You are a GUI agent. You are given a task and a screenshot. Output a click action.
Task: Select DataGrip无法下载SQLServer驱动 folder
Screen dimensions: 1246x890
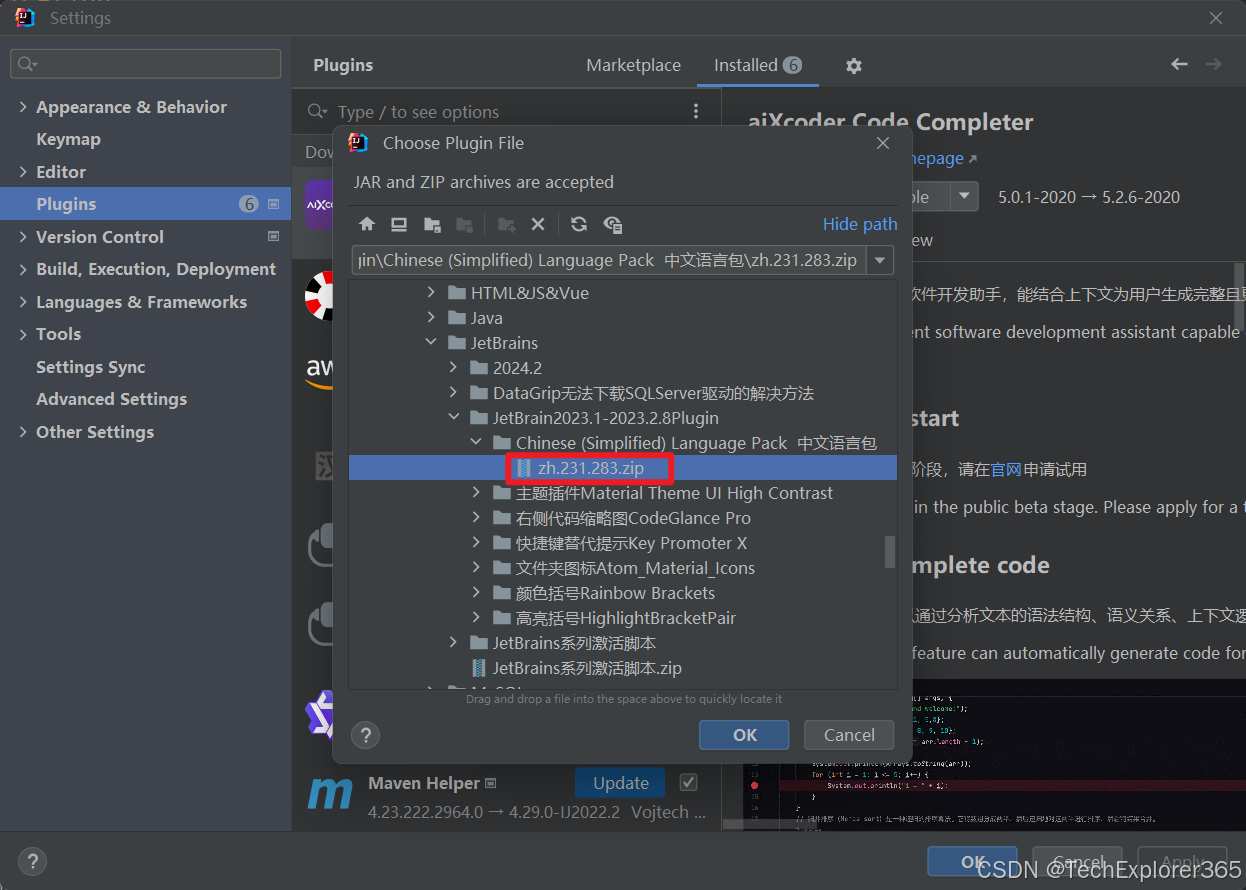point(653,393)
